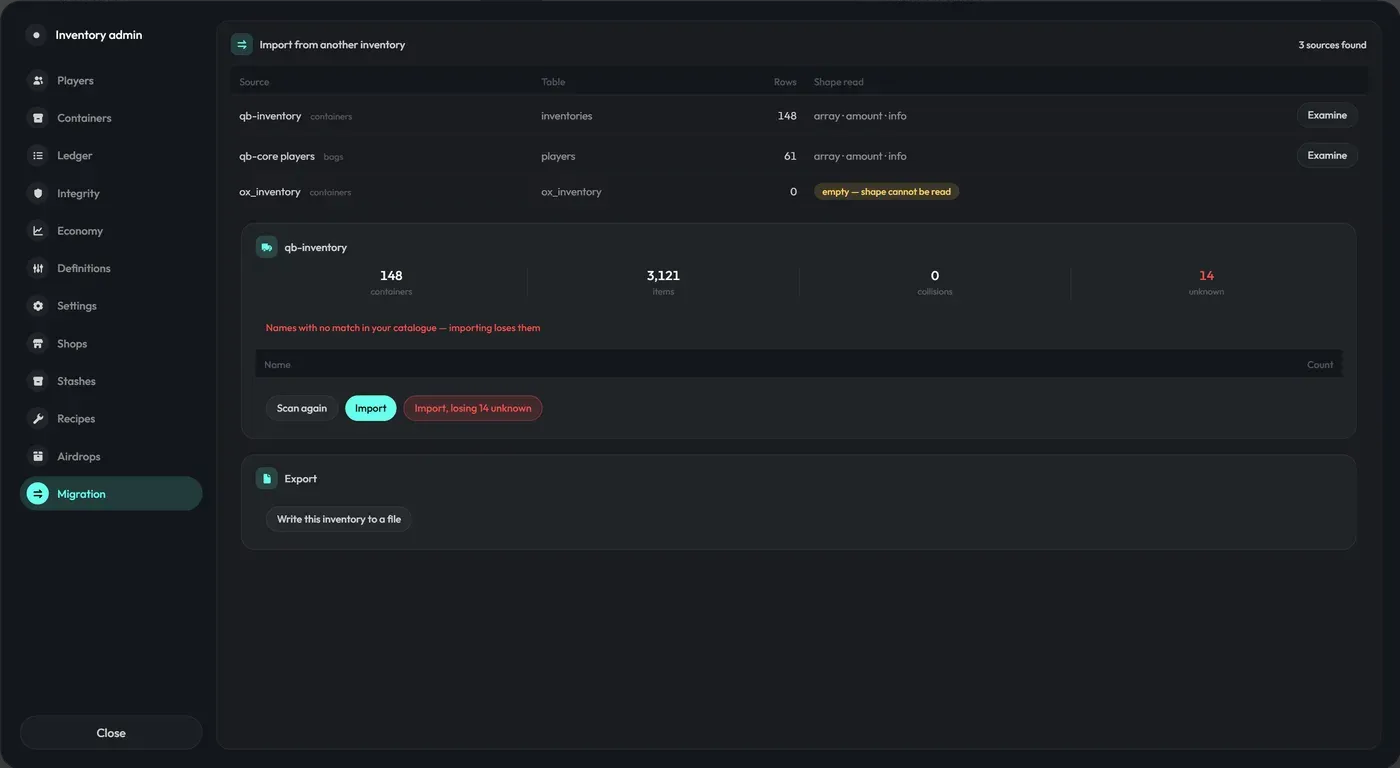Viewport: 1400px width, 768px height.
Task: Click the empty shape cannot be read badge
Action: click(886, 192)
